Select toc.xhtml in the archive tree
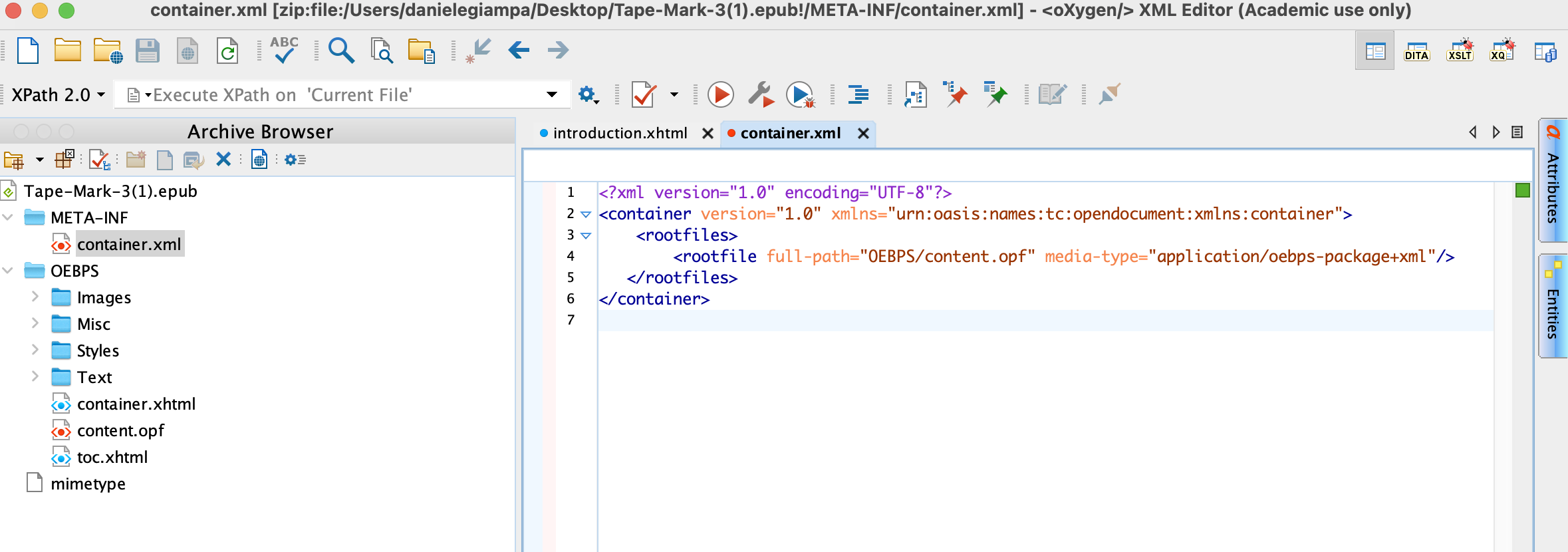 [112, 457]
